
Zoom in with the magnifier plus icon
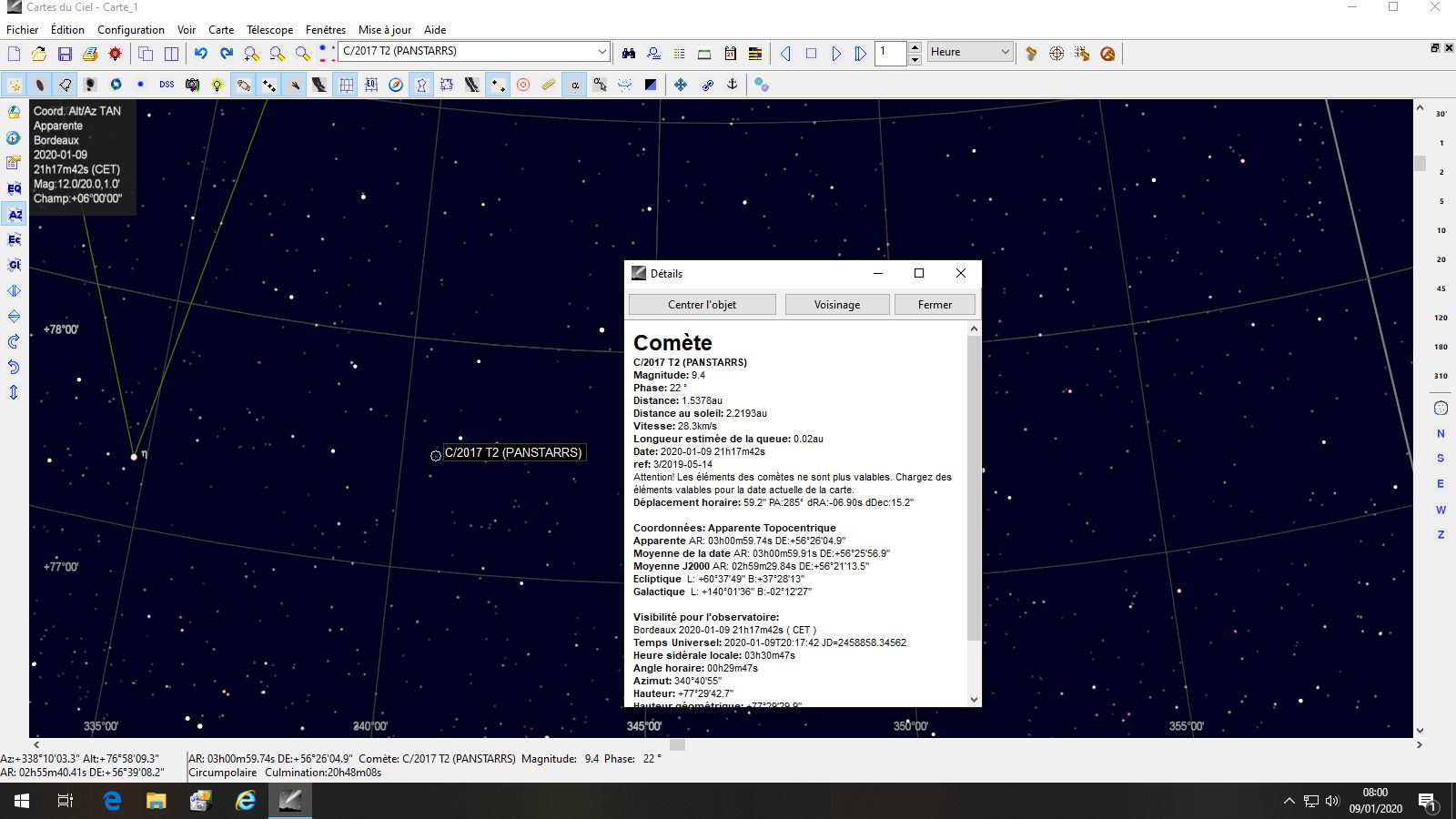252,54
